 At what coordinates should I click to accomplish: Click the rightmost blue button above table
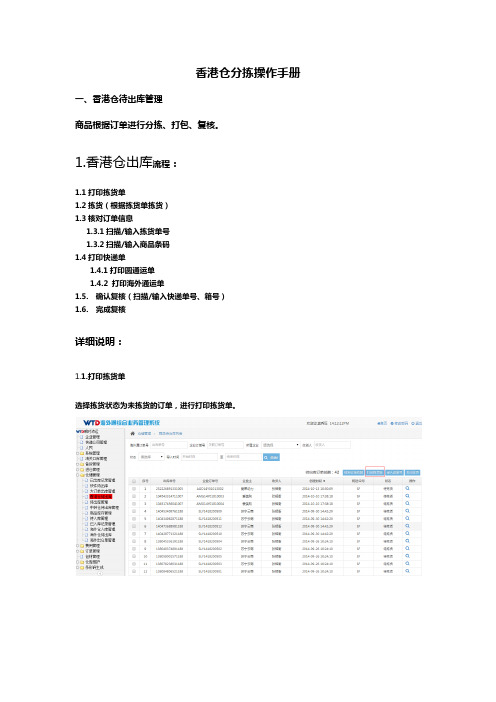(412, 472)
